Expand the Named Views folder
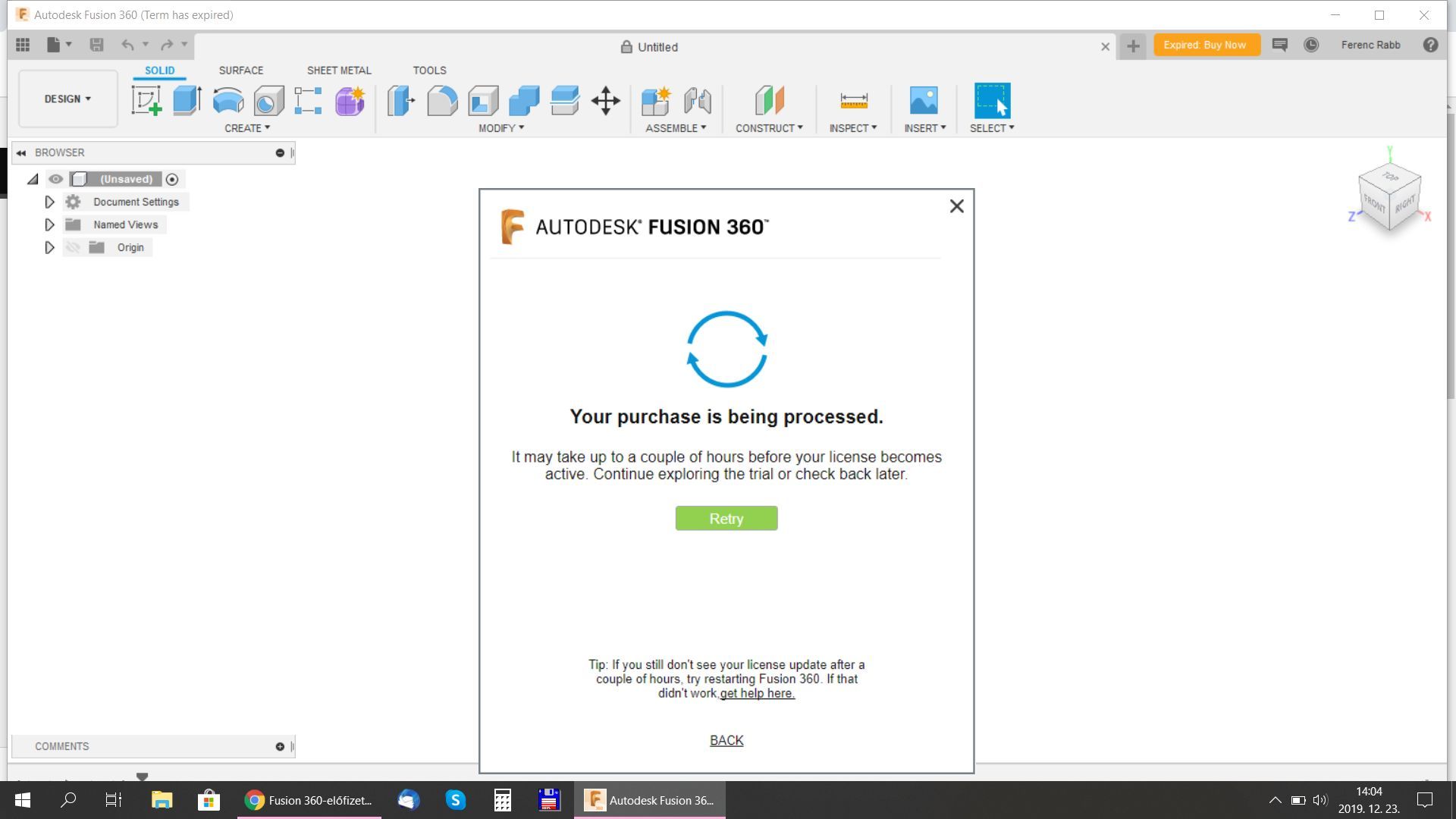 coord(49,224)
